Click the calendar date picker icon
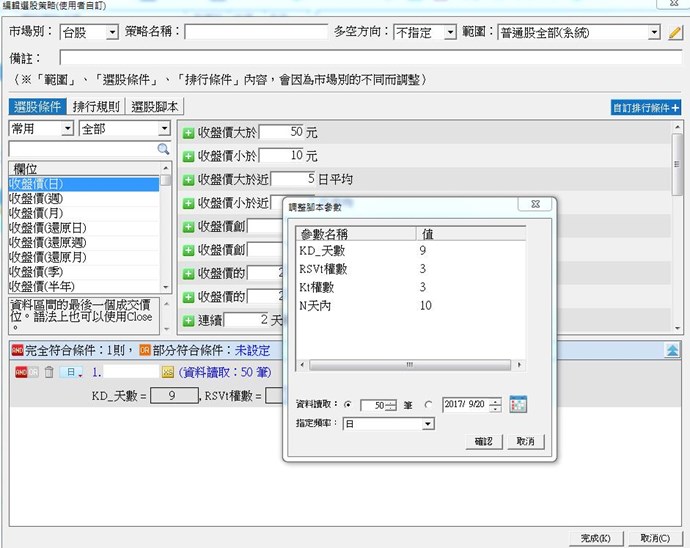The height and width of the screenshot is (548, 690). [x=517, y=404]
